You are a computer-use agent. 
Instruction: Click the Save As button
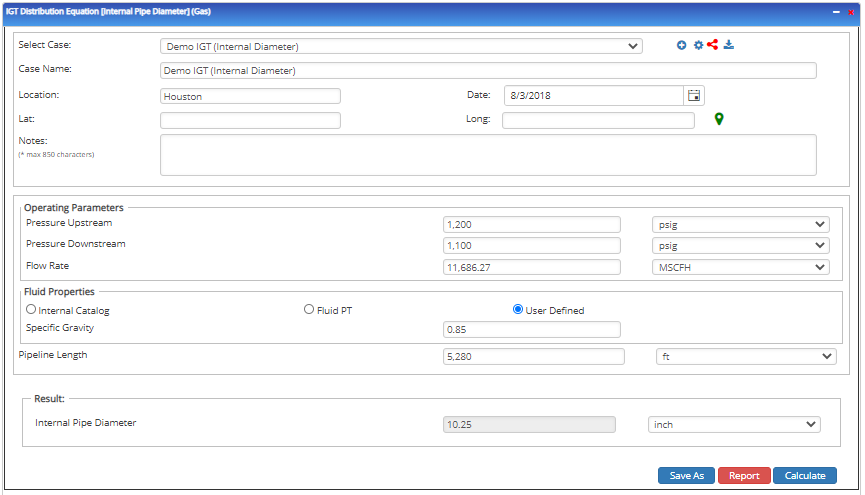[686, 476]
